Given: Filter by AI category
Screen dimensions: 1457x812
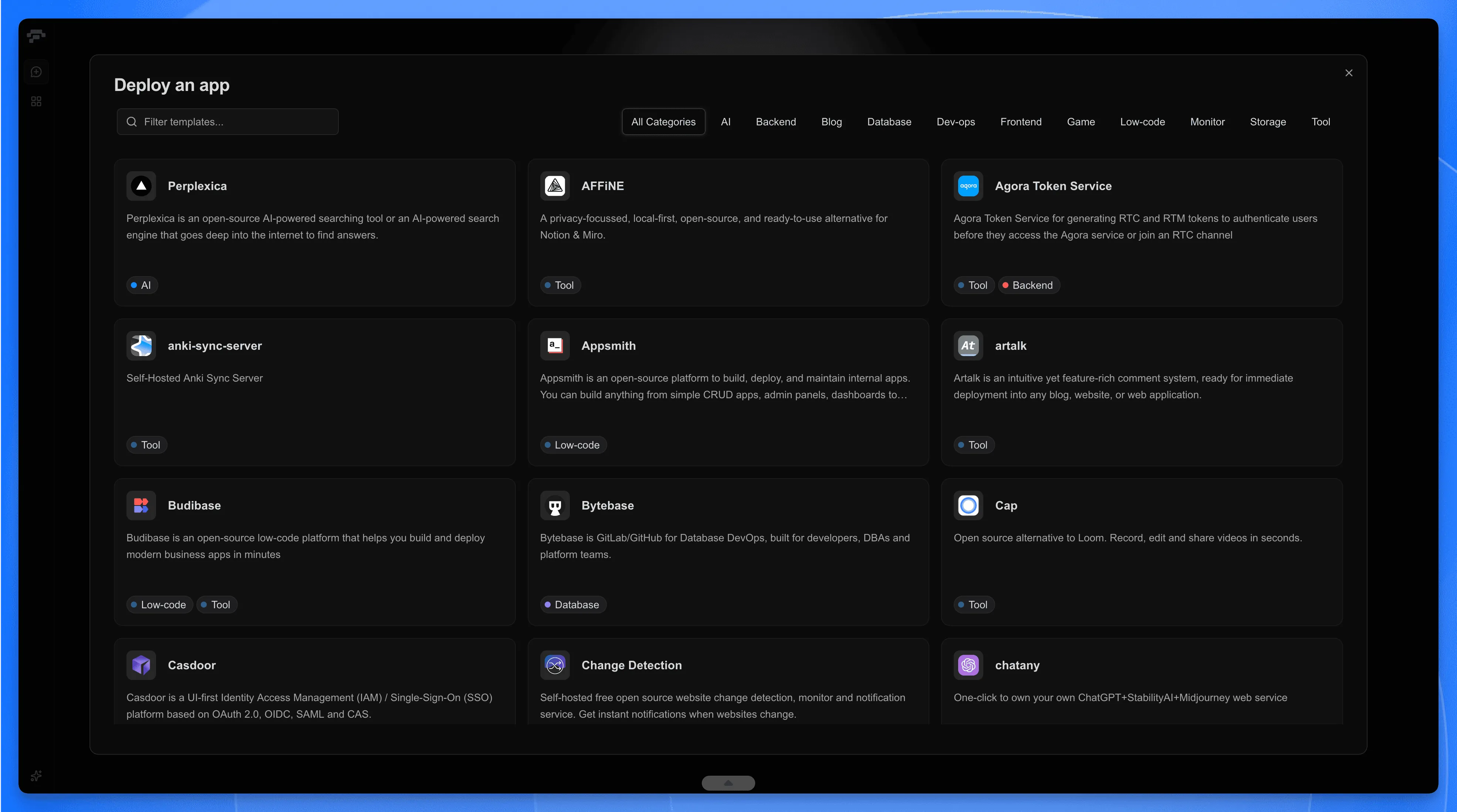Looking at the screenshot, I should [726, 122].
